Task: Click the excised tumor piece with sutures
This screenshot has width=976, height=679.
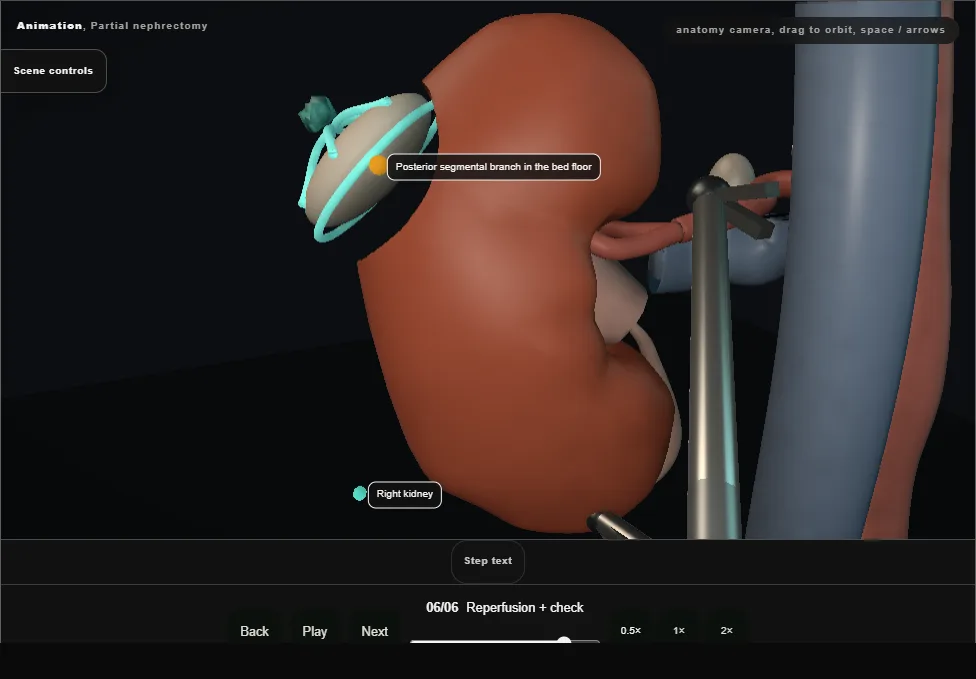Action: [x=367, y=165]
